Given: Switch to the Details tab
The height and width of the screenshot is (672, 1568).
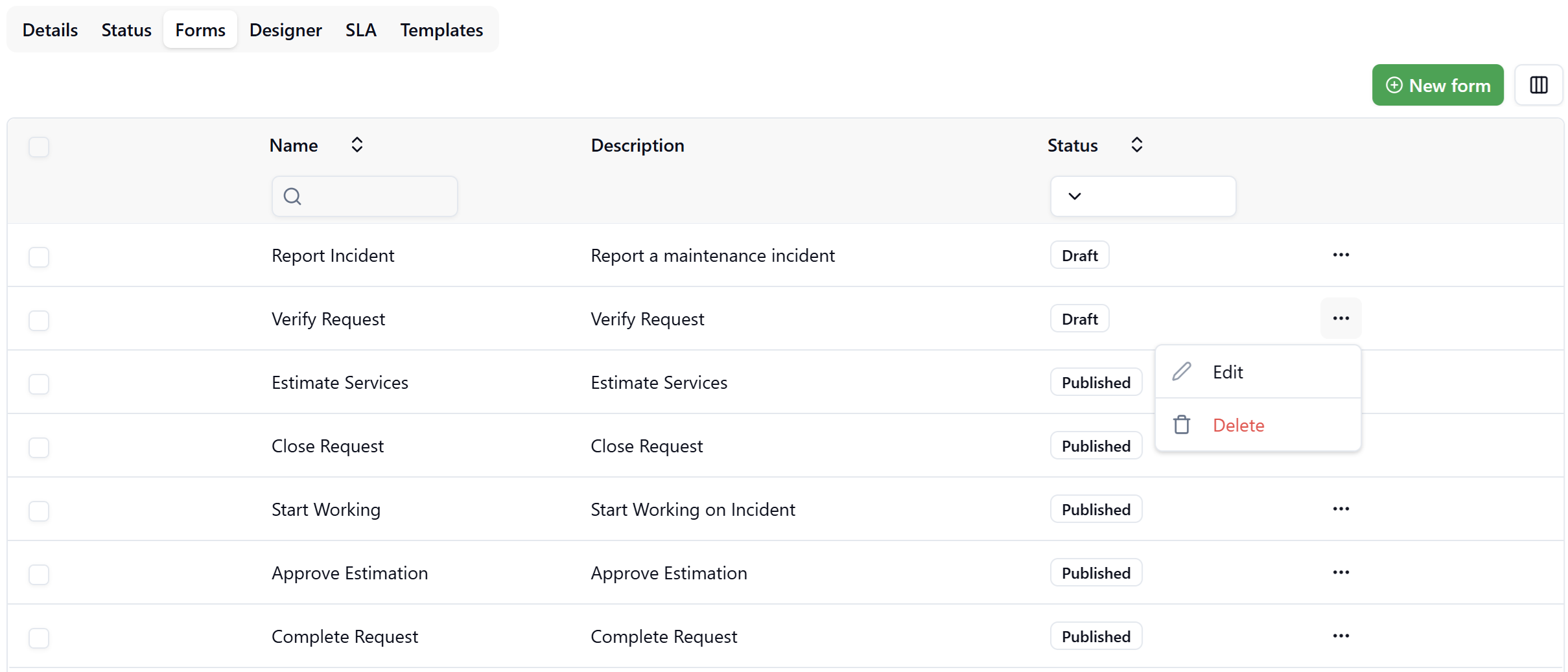Looking at the screenshot, I should tap(50, 30).
